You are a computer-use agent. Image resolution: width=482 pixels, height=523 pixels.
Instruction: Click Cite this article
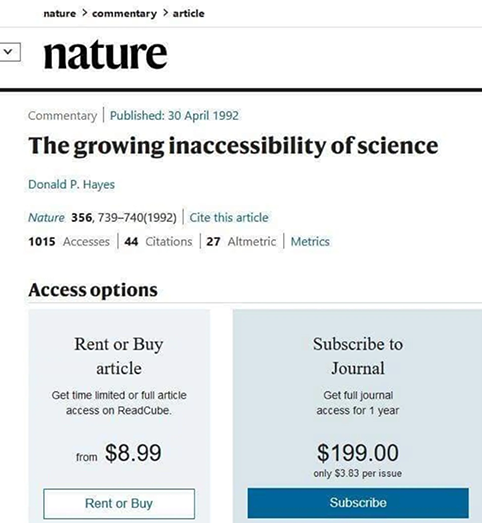[x=229, y=217]
